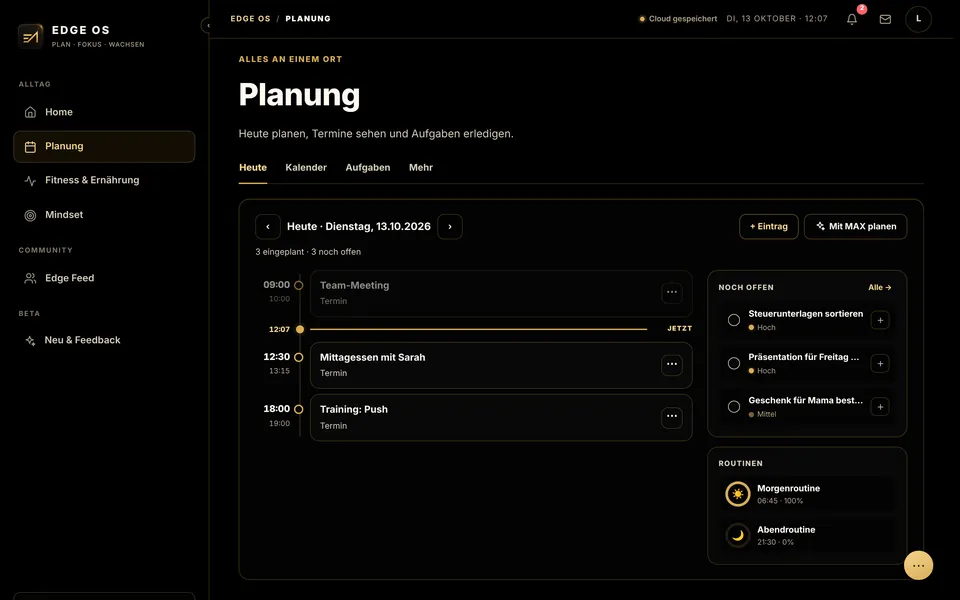
Task: Open options for Team-Meeting entry
Action: [x=672, y=292]
